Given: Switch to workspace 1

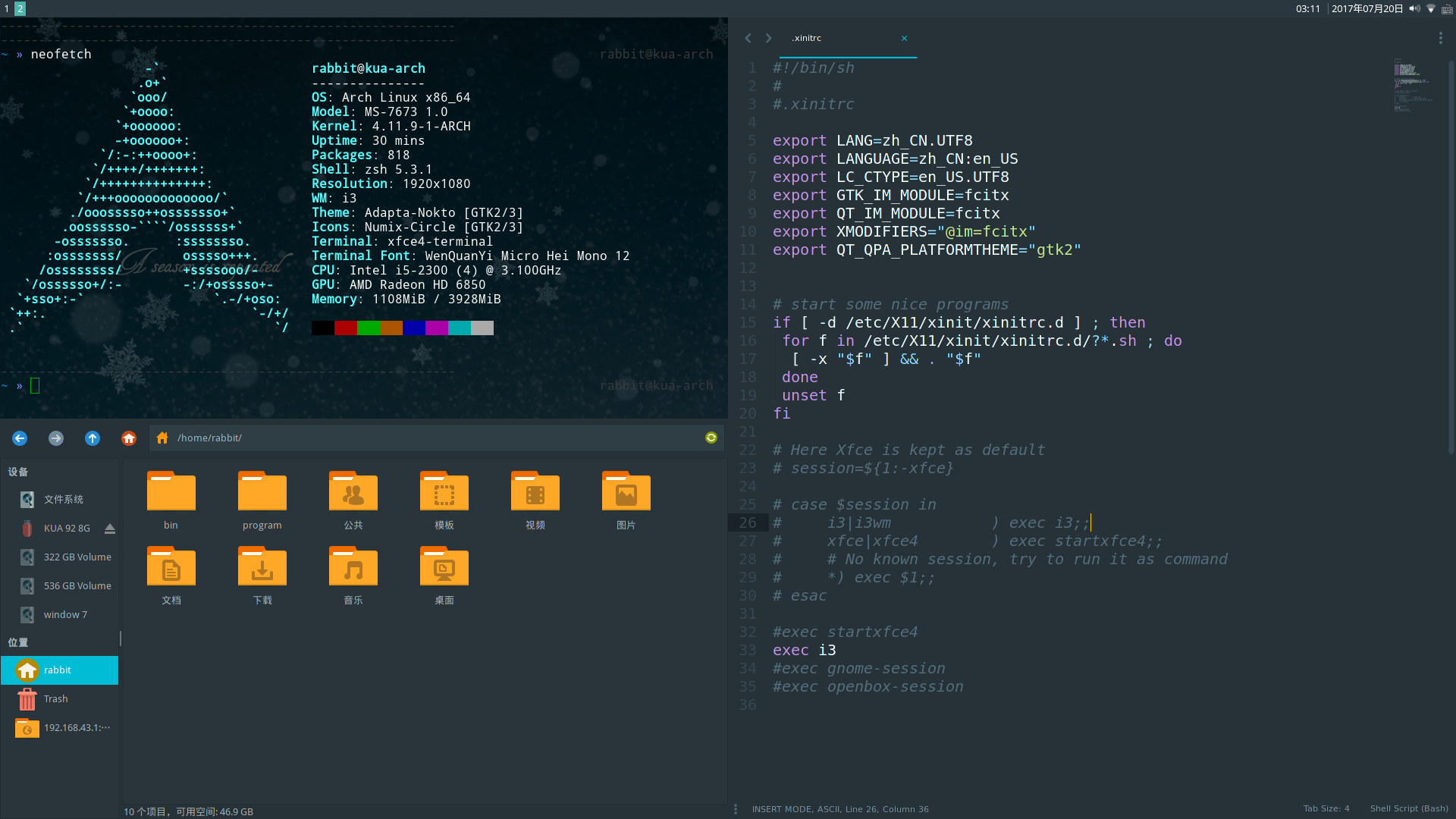Looking at the screenshot, I should 7,8.
